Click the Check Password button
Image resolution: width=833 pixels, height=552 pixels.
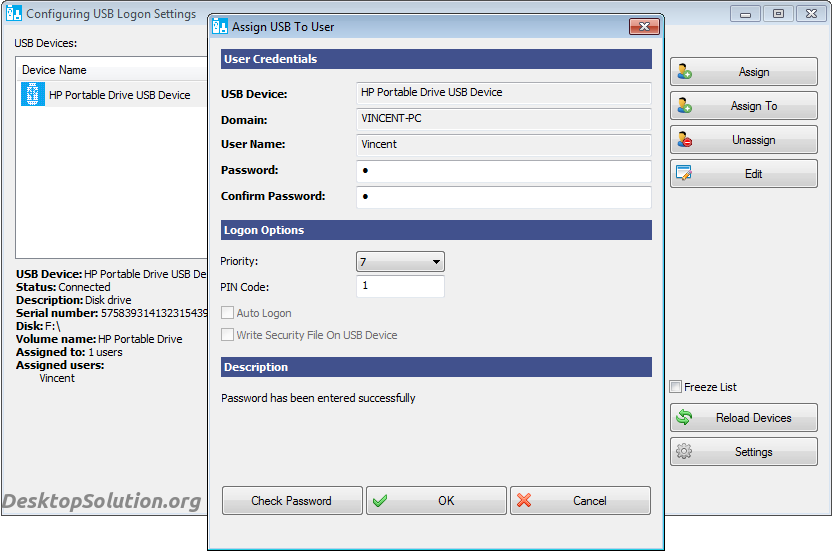tap(292, 500)
